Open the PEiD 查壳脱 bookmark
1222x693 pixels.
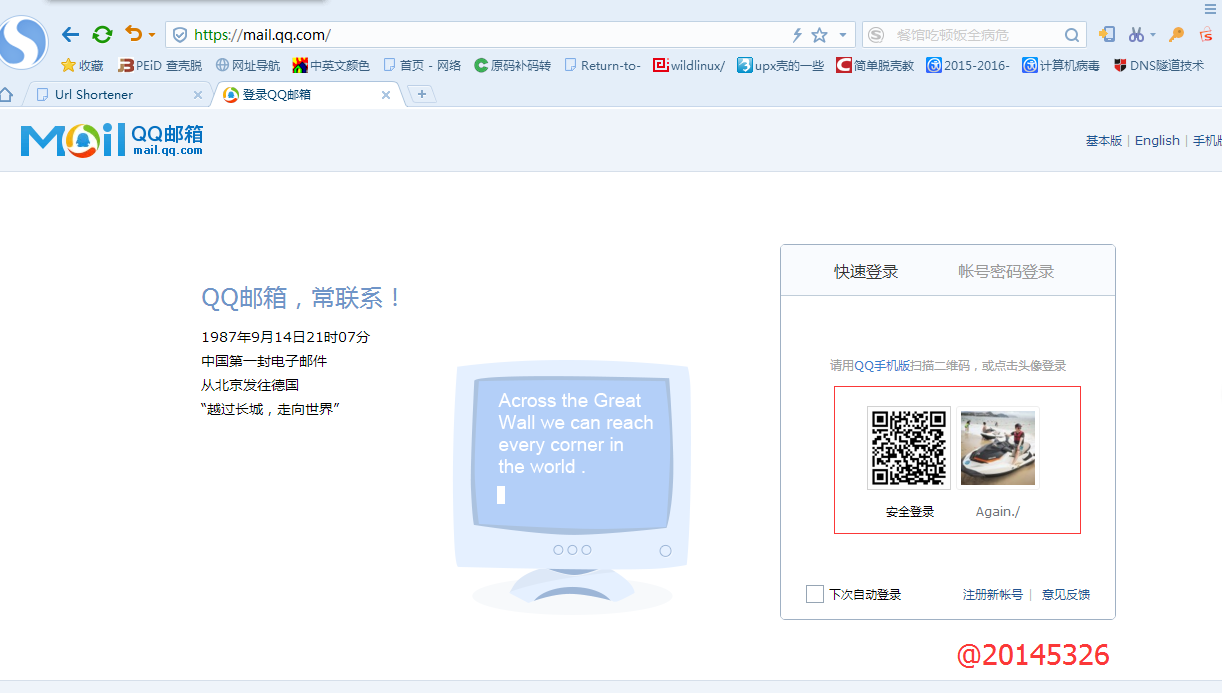point(160,65)
